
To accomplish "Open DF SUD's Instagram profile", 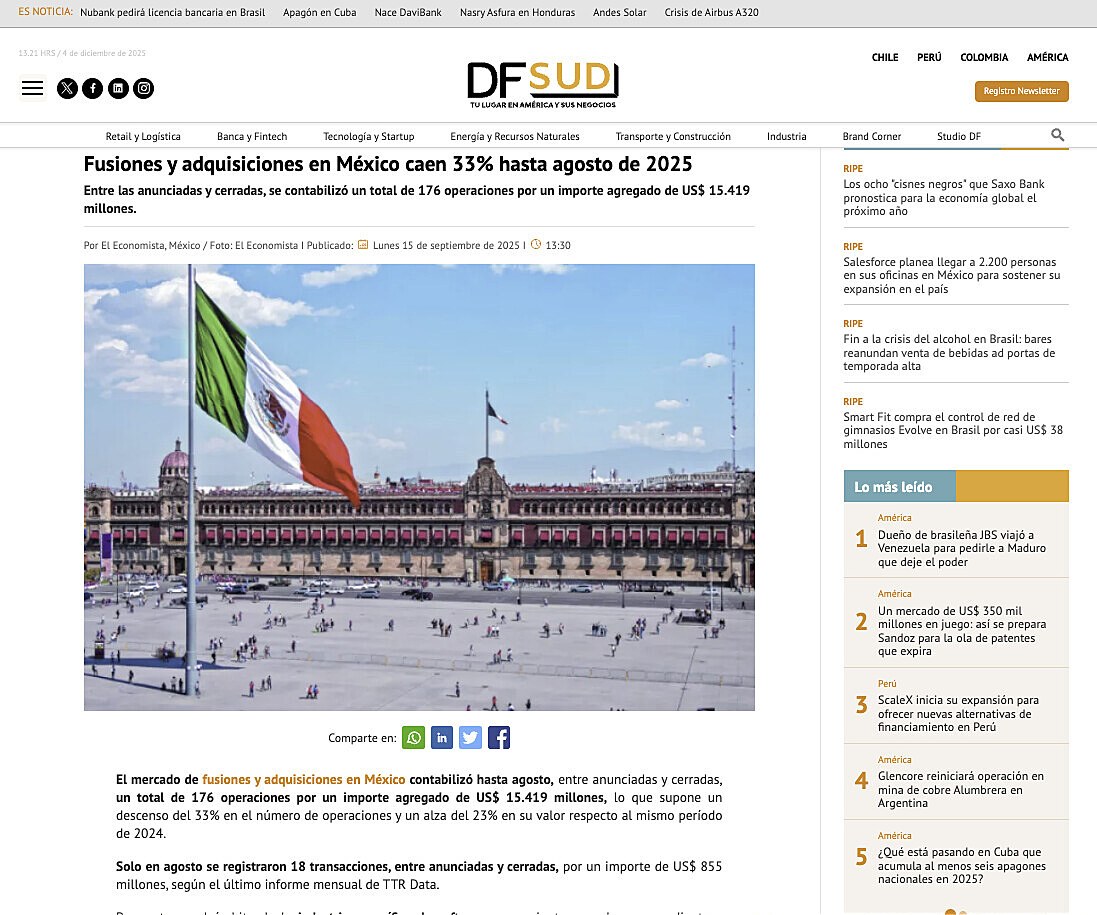I will coord(144,88).
